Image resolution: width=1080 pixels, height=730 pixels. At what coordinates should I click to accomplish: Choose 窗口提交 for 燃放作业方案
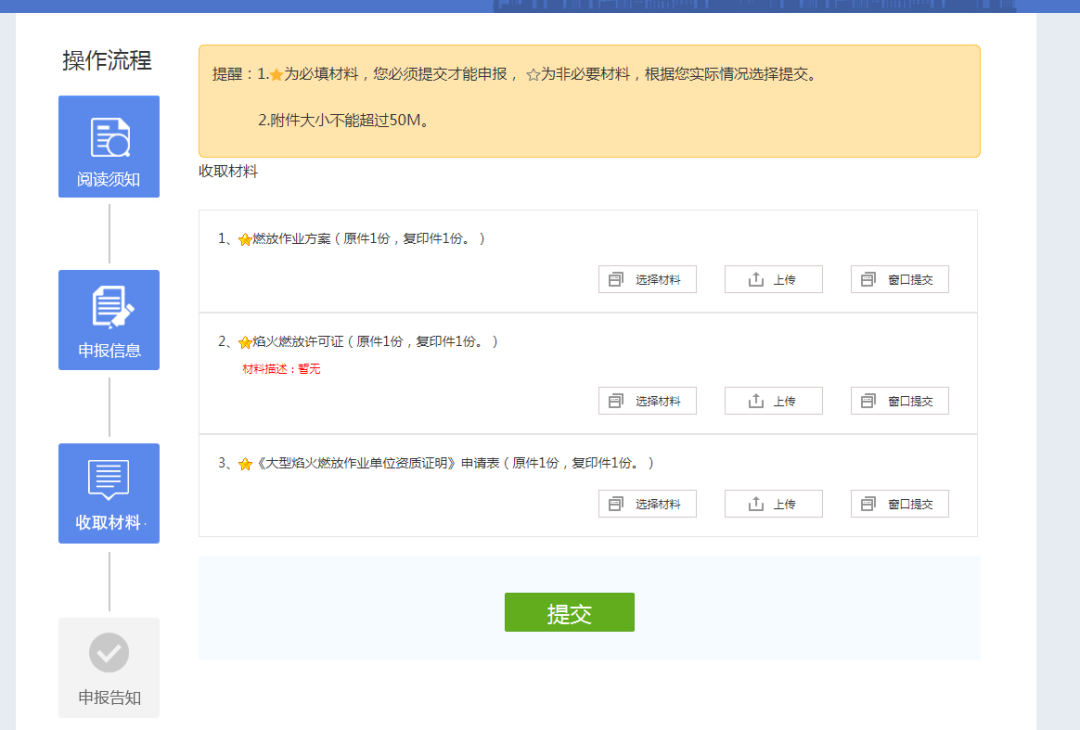click(x=899, y=280)
